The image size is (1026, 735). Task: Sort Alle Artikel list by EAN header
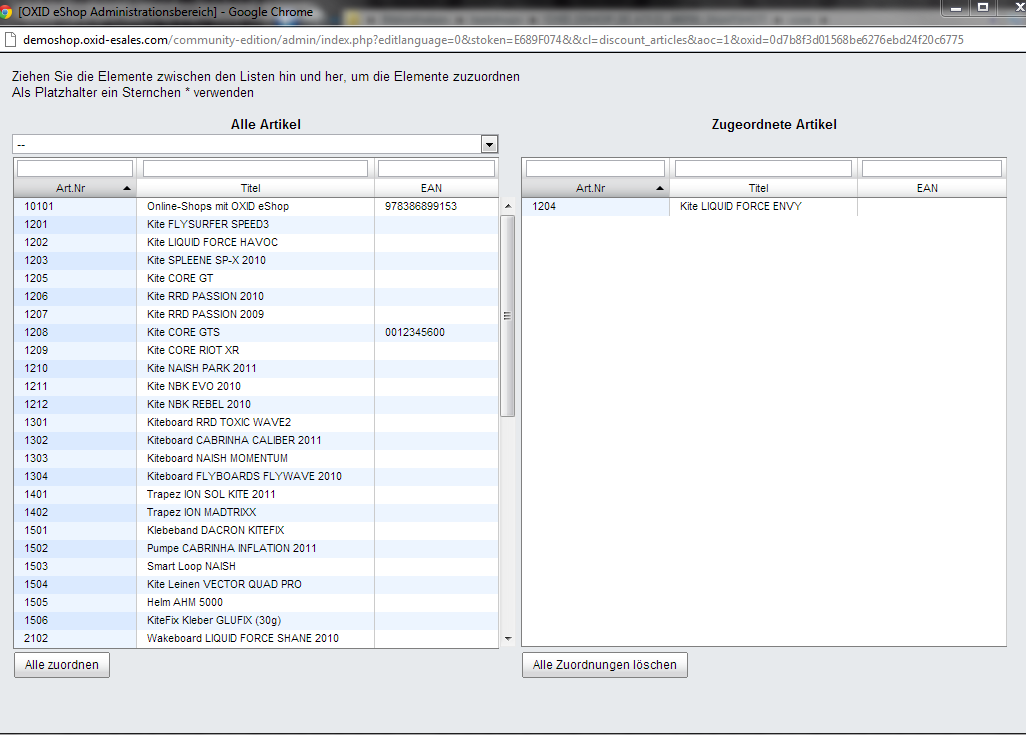click(x=431, y=188)
